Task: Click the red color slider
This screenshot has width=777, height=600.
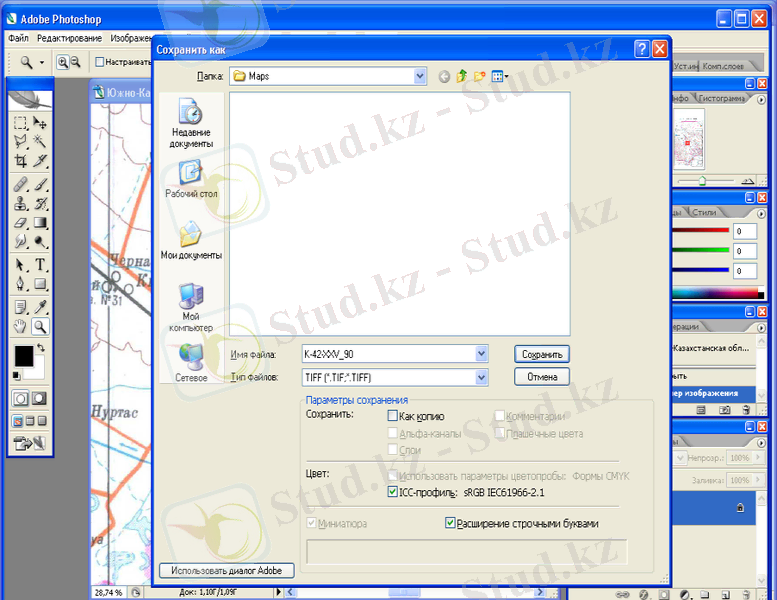Action: pyautogui.click(x=698, y=231)
